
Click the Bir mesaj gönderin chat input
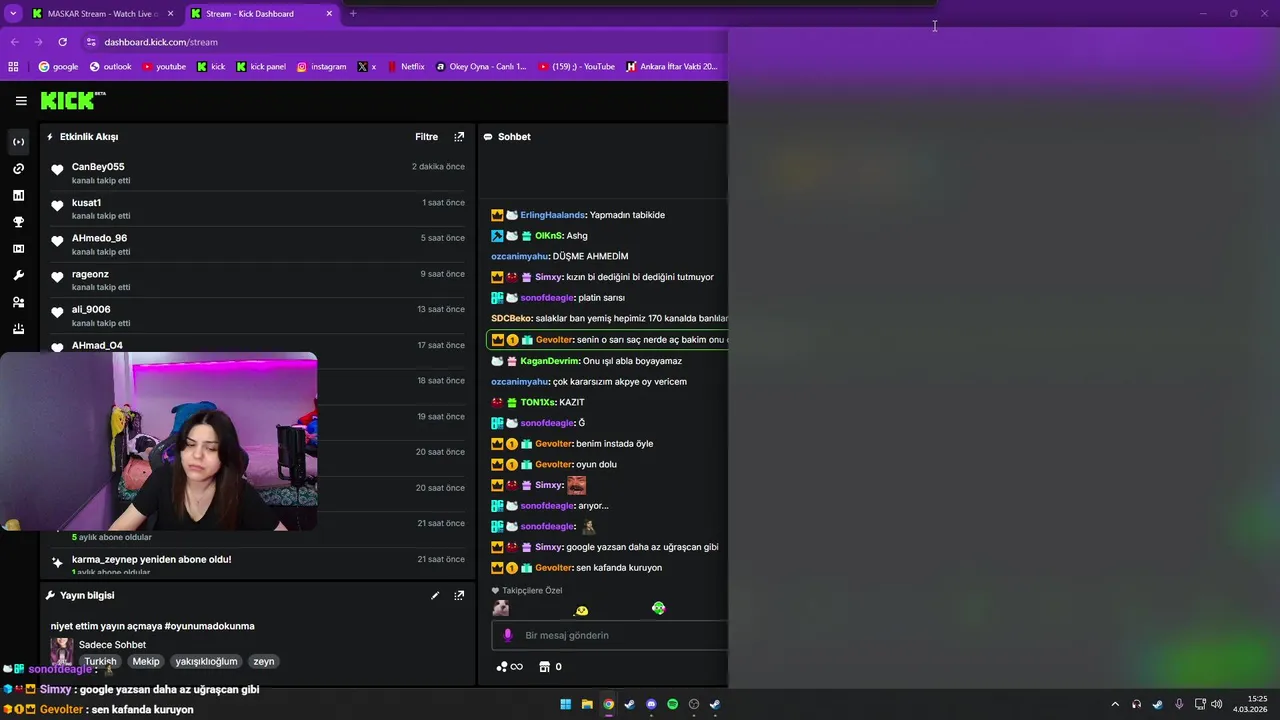point(610,635)
